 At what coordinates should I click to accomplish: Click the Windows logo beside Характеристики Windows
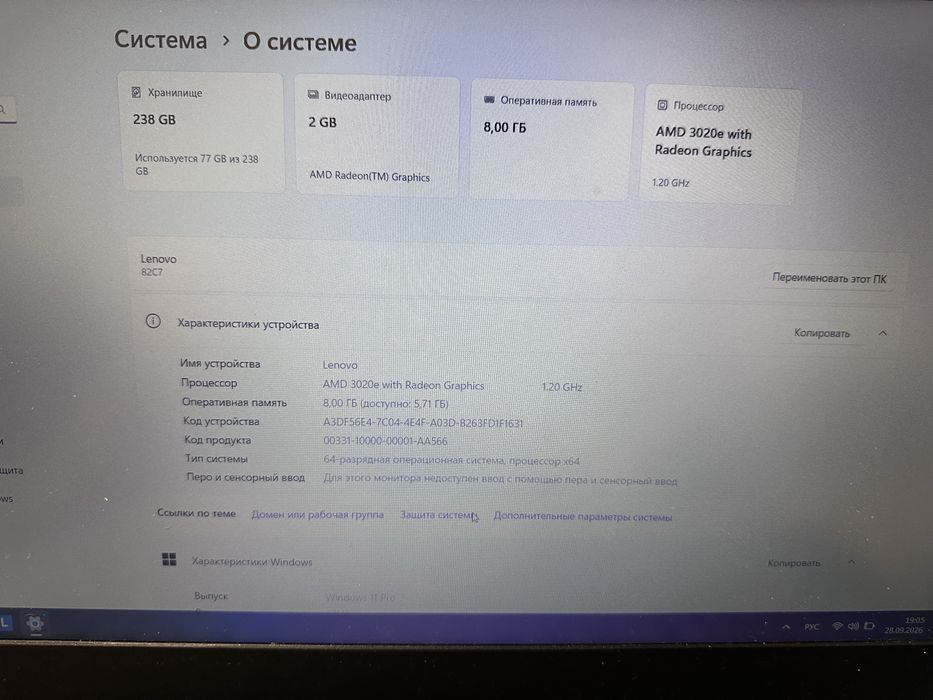click(169, 559)
